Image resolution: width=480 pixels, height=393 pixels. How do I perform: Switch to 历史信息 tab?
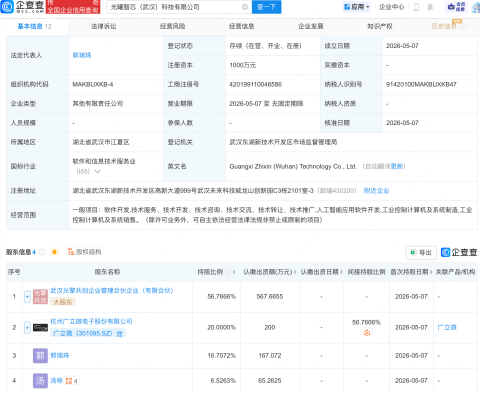tap(444, 26)
